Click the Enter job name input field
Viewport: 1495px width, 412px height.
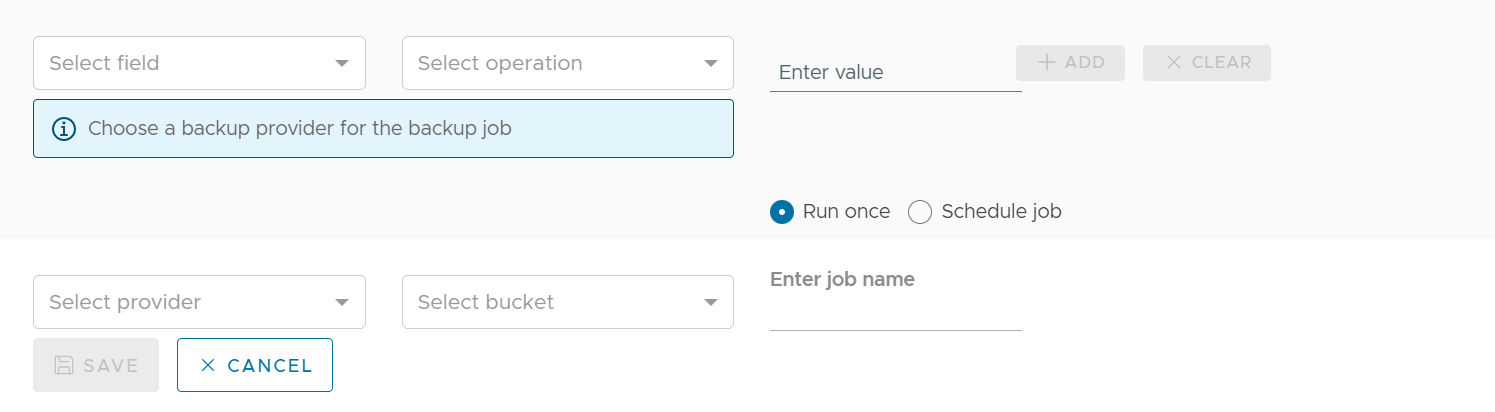coord(895,314)
